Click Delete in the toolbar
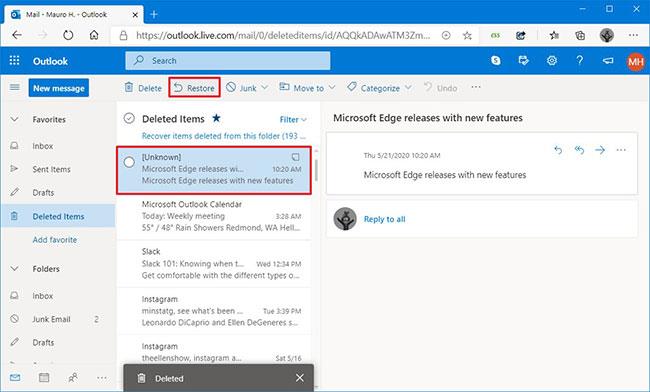Screen dimensions: 650x392 tap(143, 88)
